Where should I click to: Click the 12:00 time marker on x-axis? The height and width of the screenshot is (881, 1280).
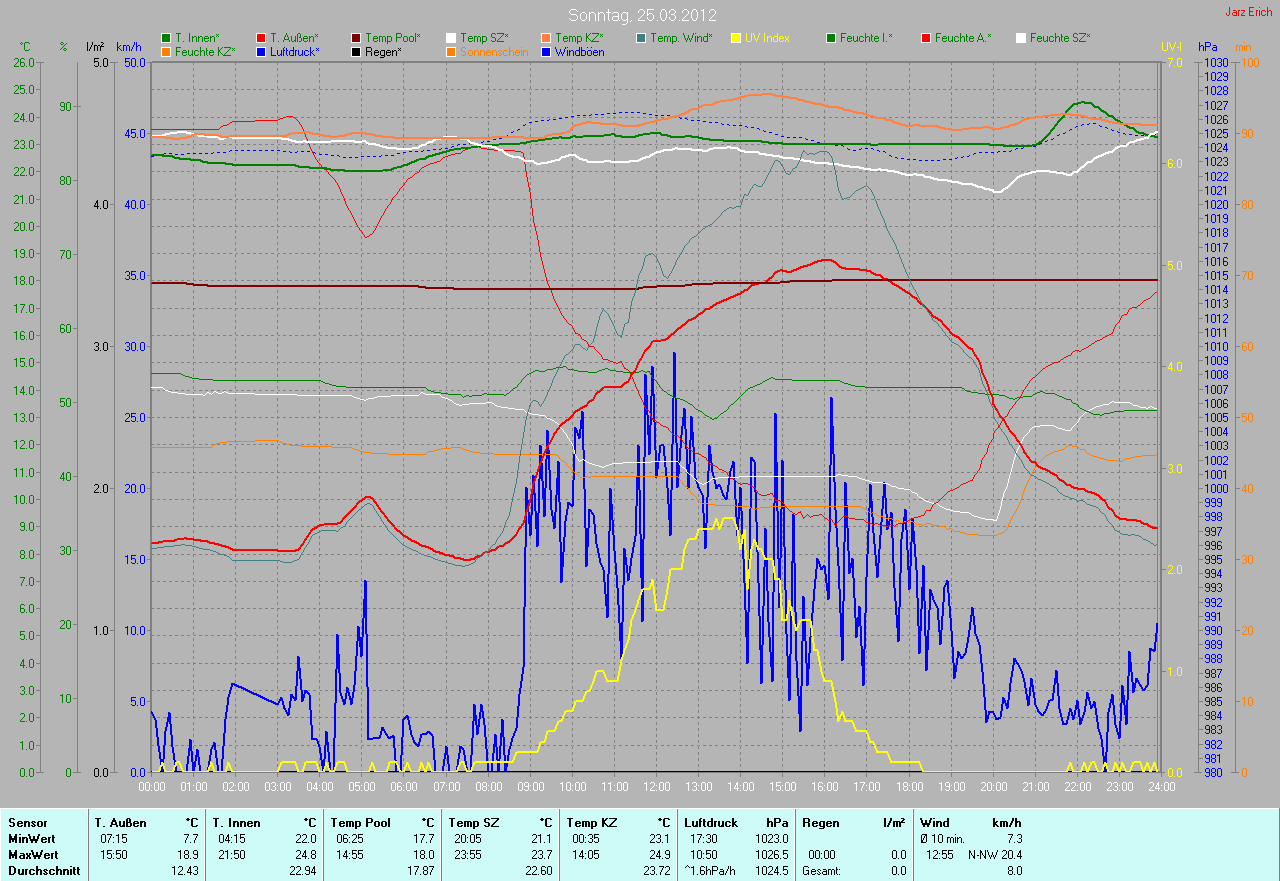tap(657, 786)
